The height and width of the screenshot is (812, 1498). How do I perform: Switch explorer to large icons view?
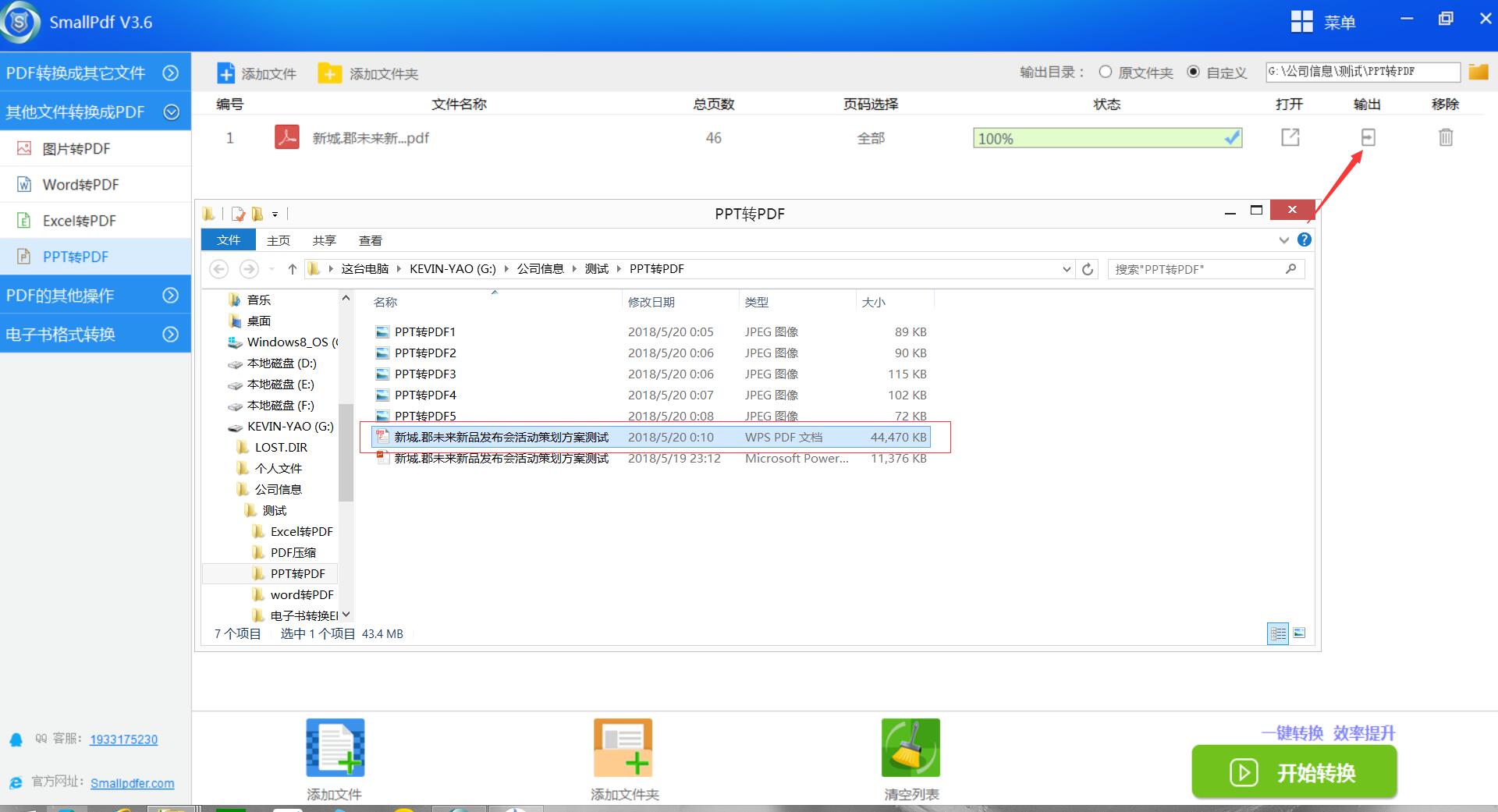(x=1299, y=633)
